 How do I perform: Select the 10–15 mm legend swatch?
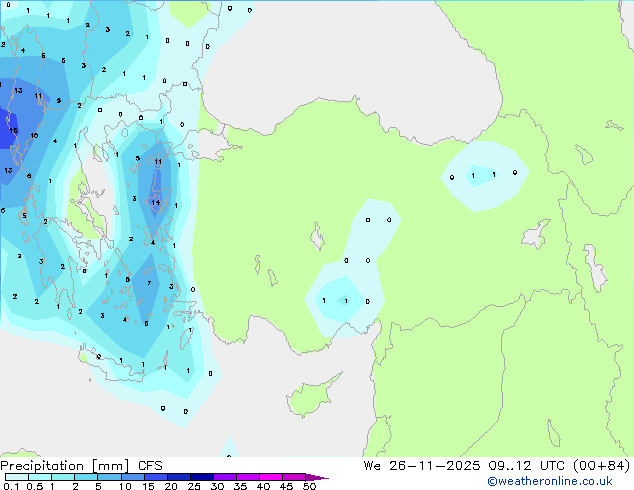pos(133,477)
